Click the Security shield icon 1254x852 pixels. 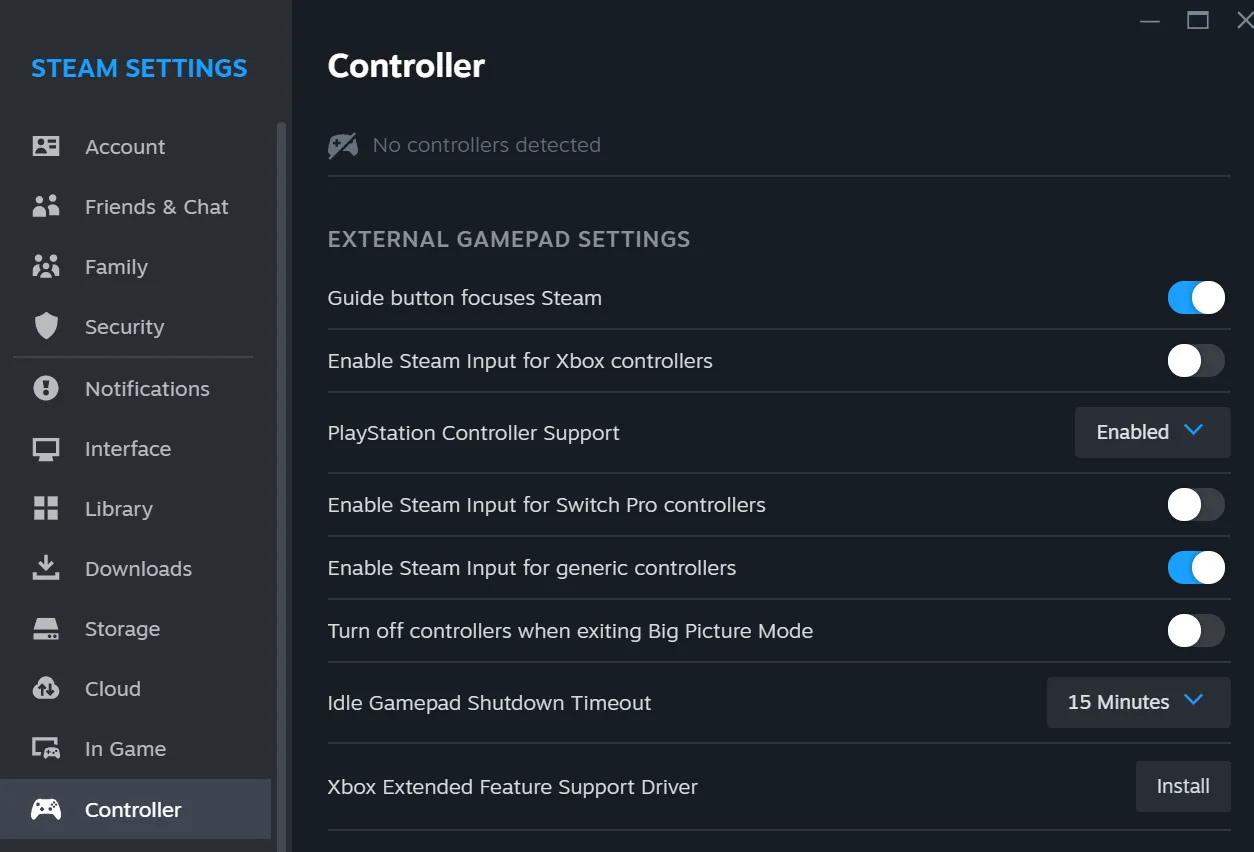click(46, 326)
